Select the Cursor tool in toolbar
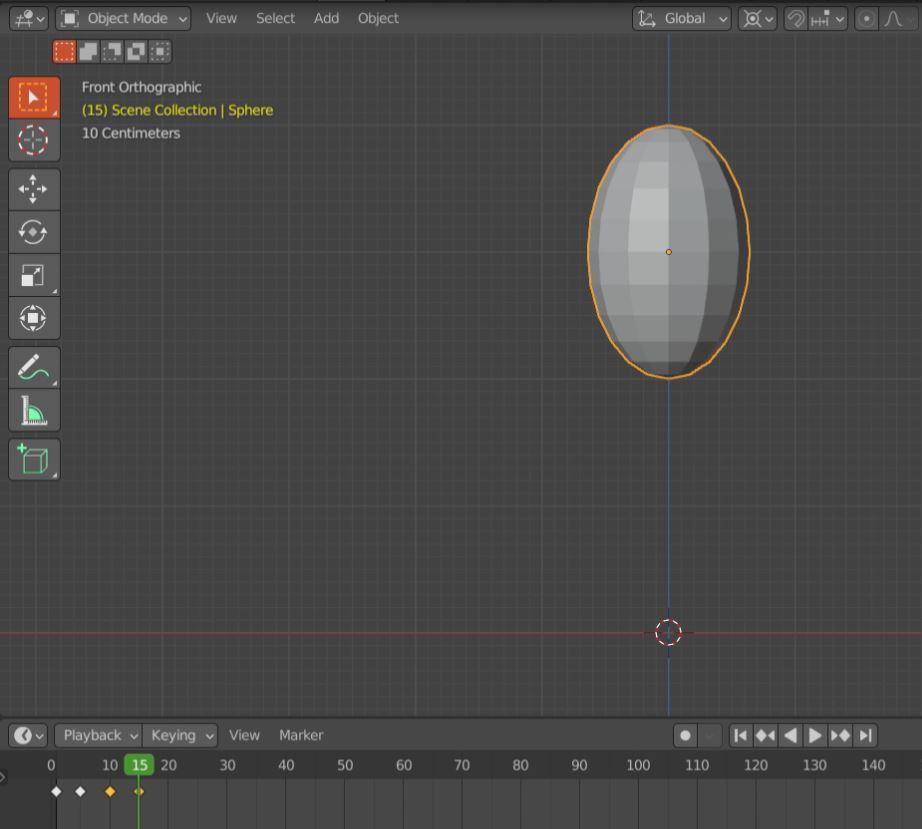Viewport: 922px width, 829px height. (x=34, y=140)
